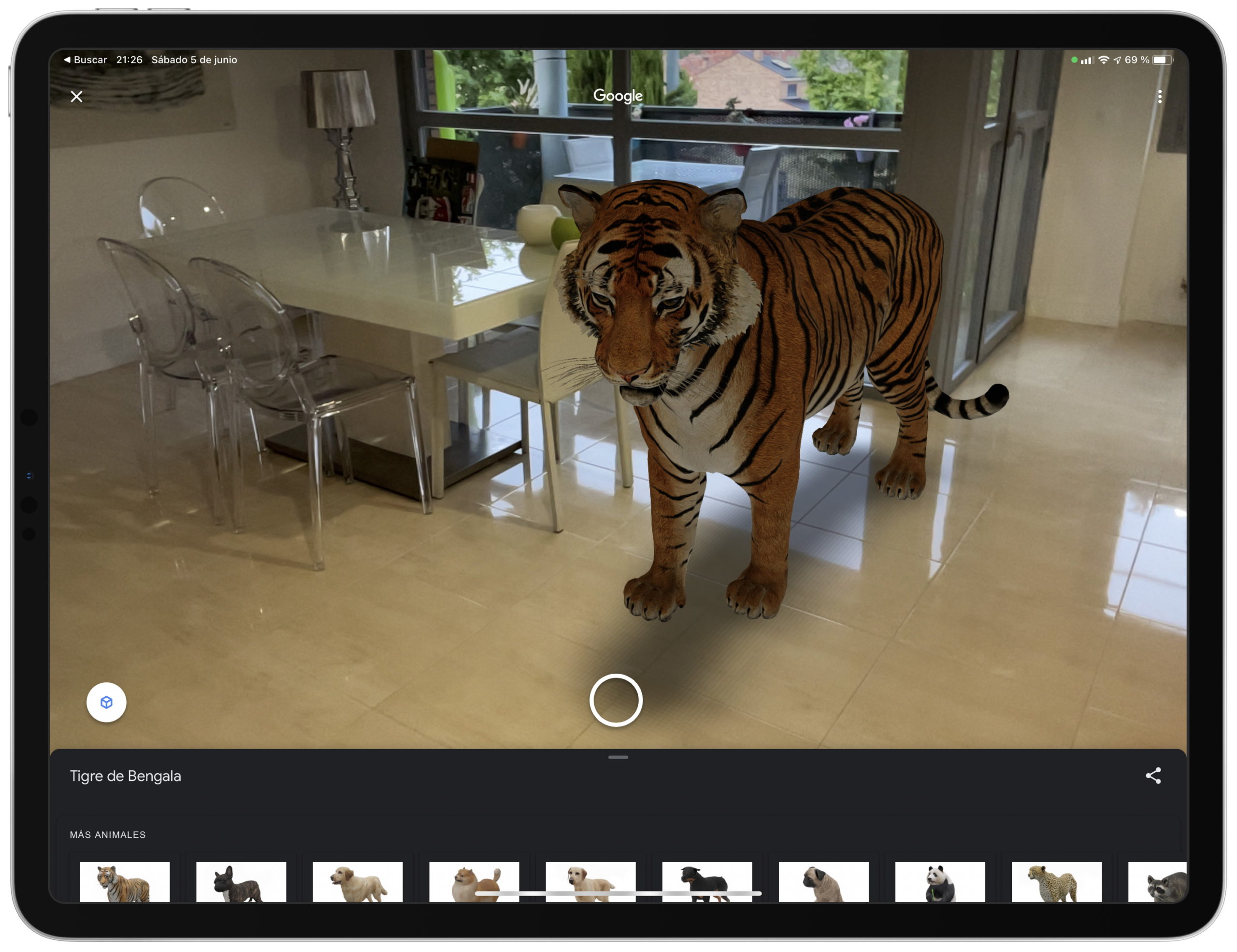Tap the battery indicator in status bar
The image size is (1237, 952).
point(1163,59)
